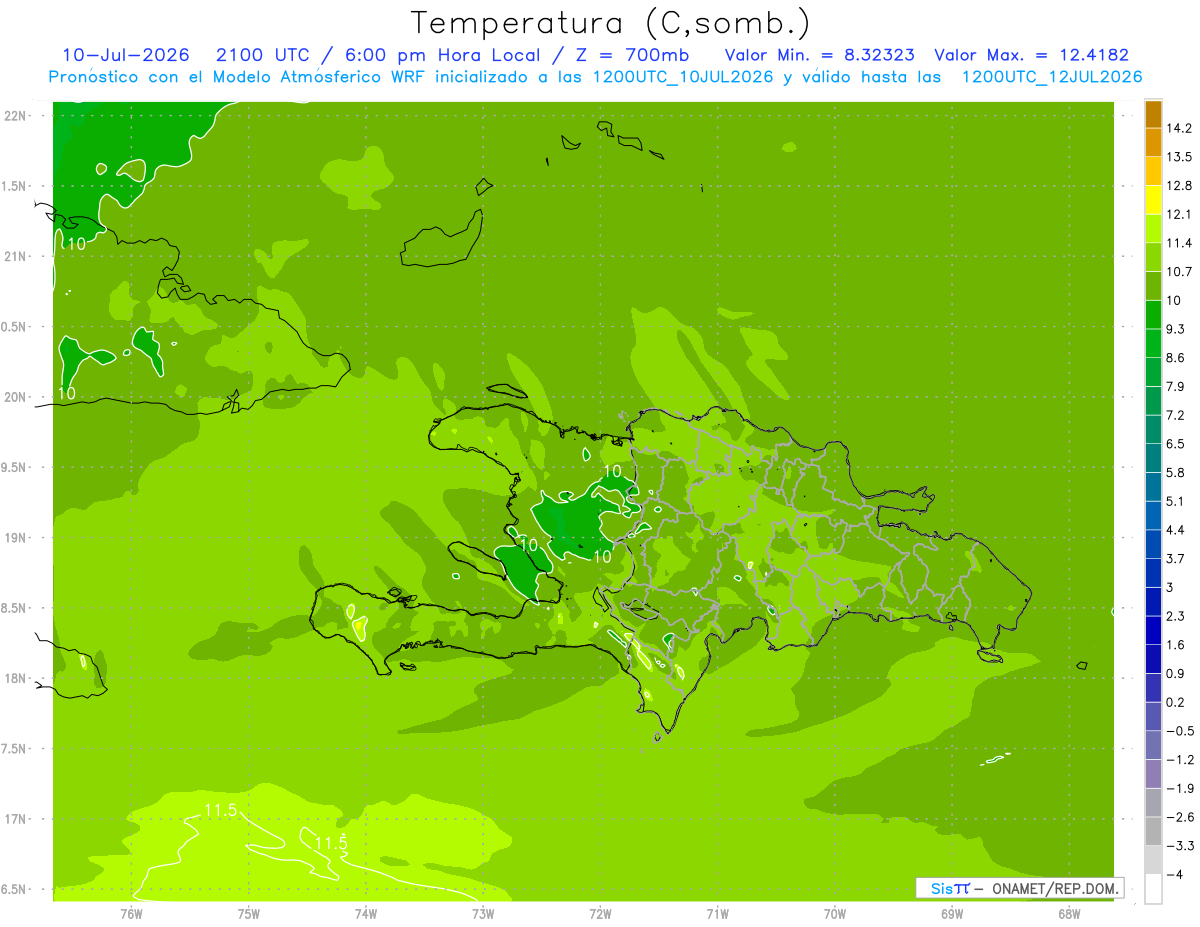Click the 2.3 legend value

point(1176,616)
